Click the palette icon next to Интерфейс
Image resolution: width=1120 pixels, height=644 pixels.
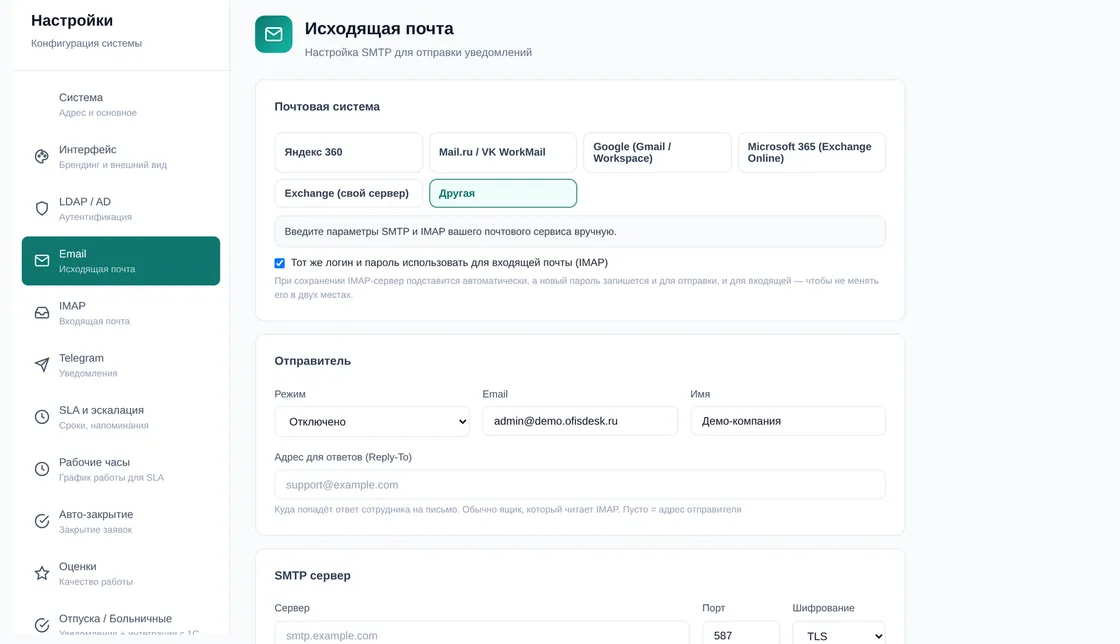coord(41,156)
